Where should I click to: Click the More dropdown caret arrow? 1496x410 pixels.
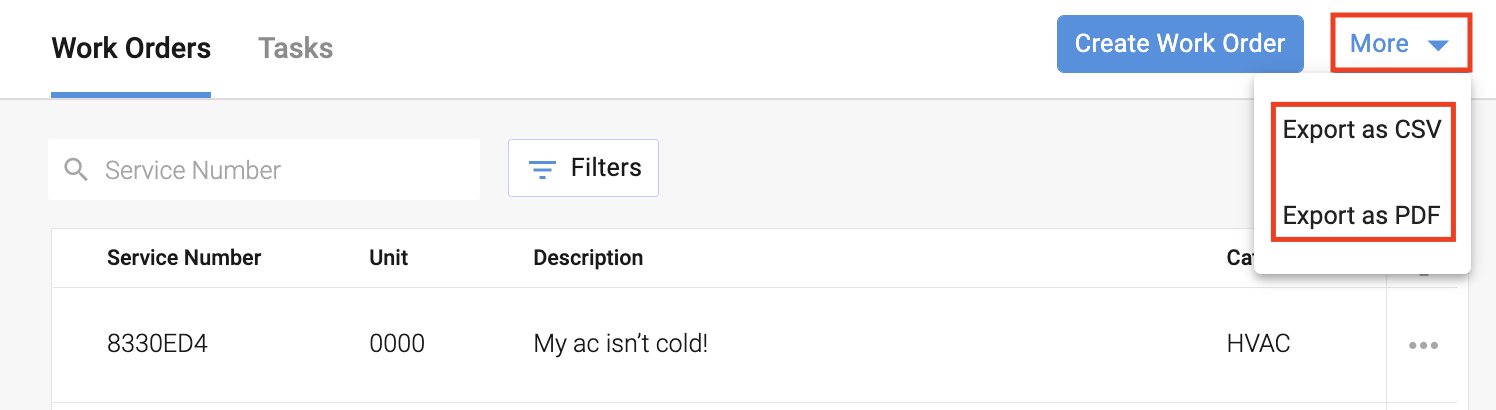tap(1438, 45)
